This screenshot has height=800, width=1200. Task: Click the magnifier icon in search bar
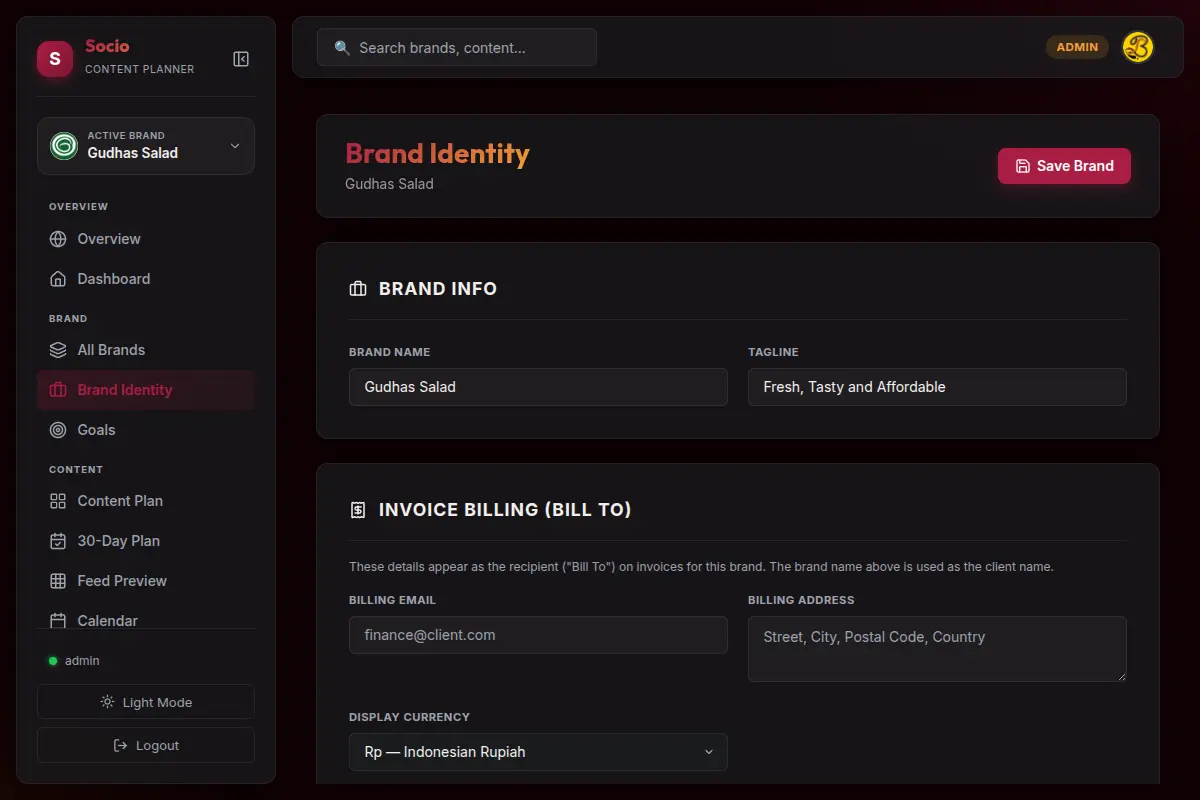coord(342,48)
